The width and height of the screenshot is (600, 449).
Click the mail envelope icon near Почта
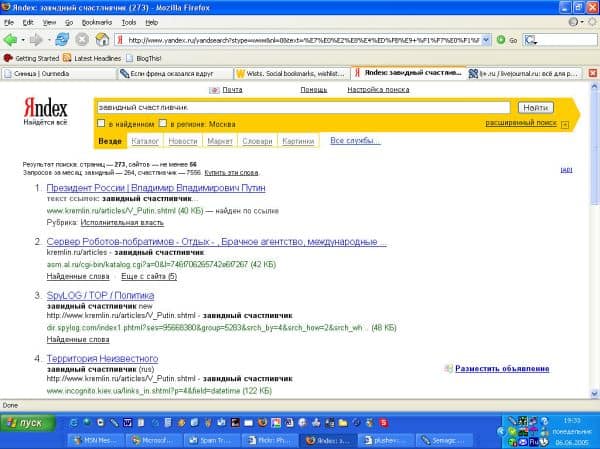coord(214,90)
